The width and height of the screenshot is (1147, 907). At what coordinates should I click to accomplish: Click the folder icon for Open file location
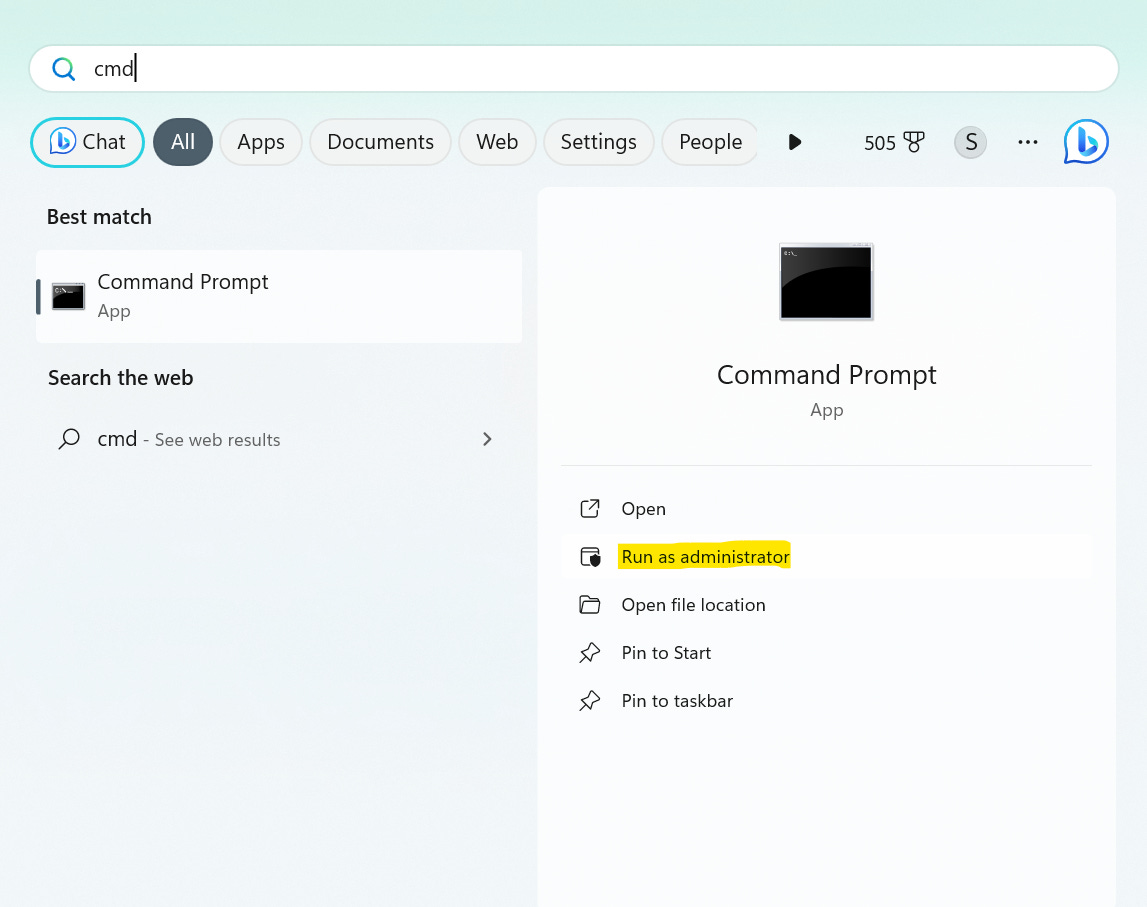(591, 604)
